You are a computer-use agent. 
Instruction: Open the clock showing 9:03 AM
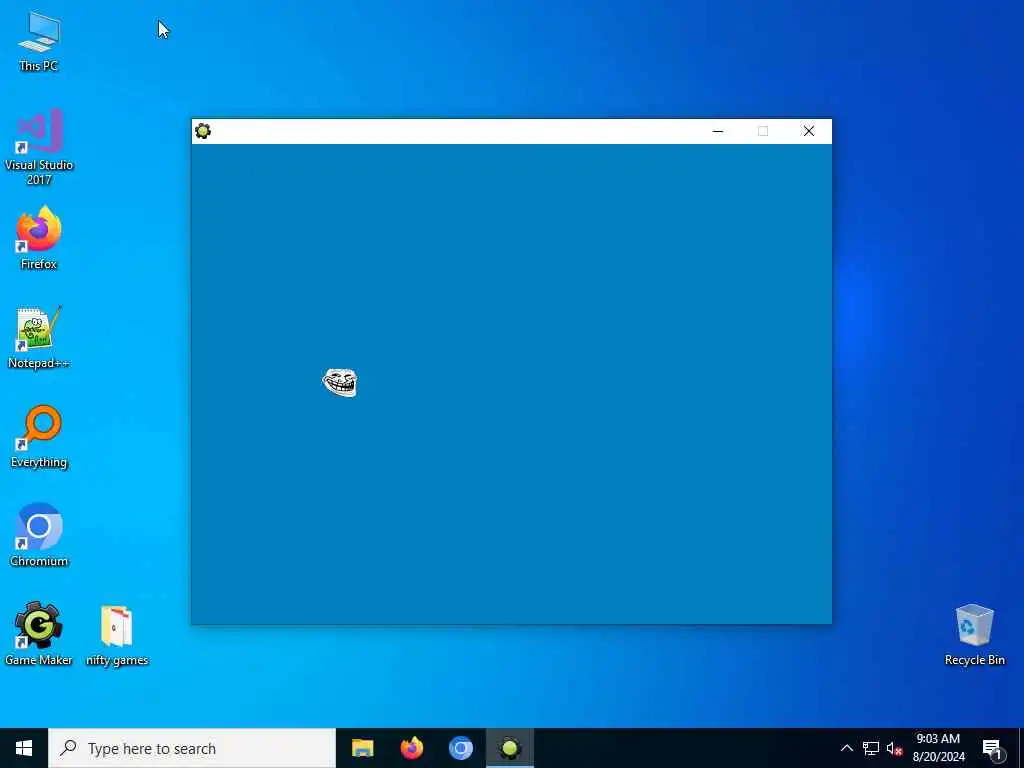pyautogui.click(x=938, y=748)
